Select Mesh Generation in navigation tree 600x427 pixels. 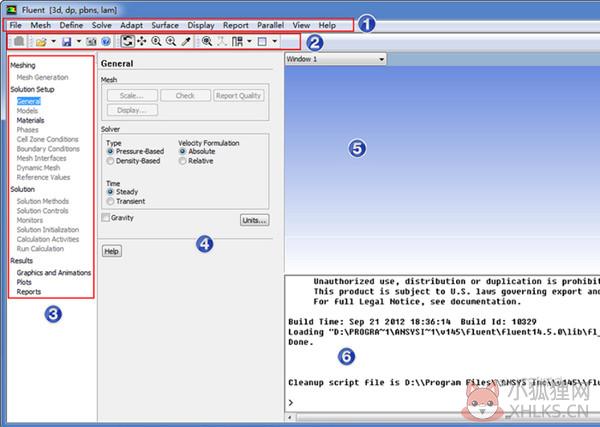click(42, 77)
